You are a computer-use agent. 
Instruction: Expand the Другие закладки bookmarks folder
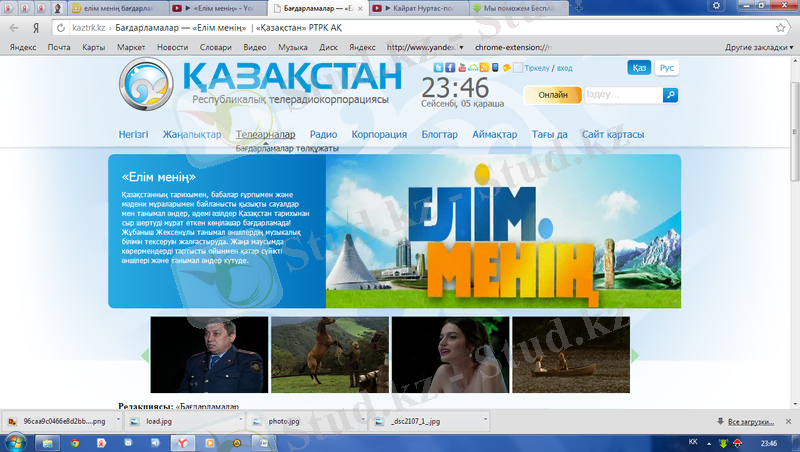pyautogui.click(x=758, y=47)
